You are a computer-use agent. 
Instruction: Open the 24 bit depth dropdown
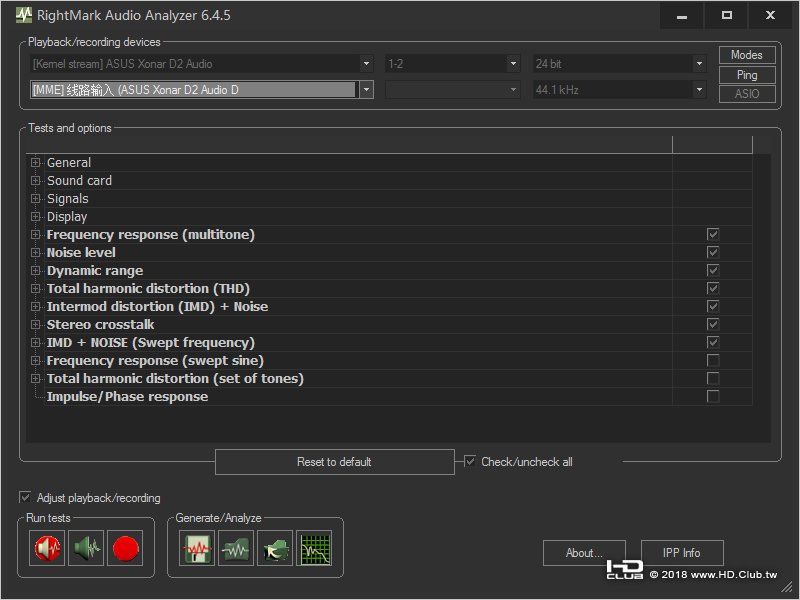click(x=699, y=64)
